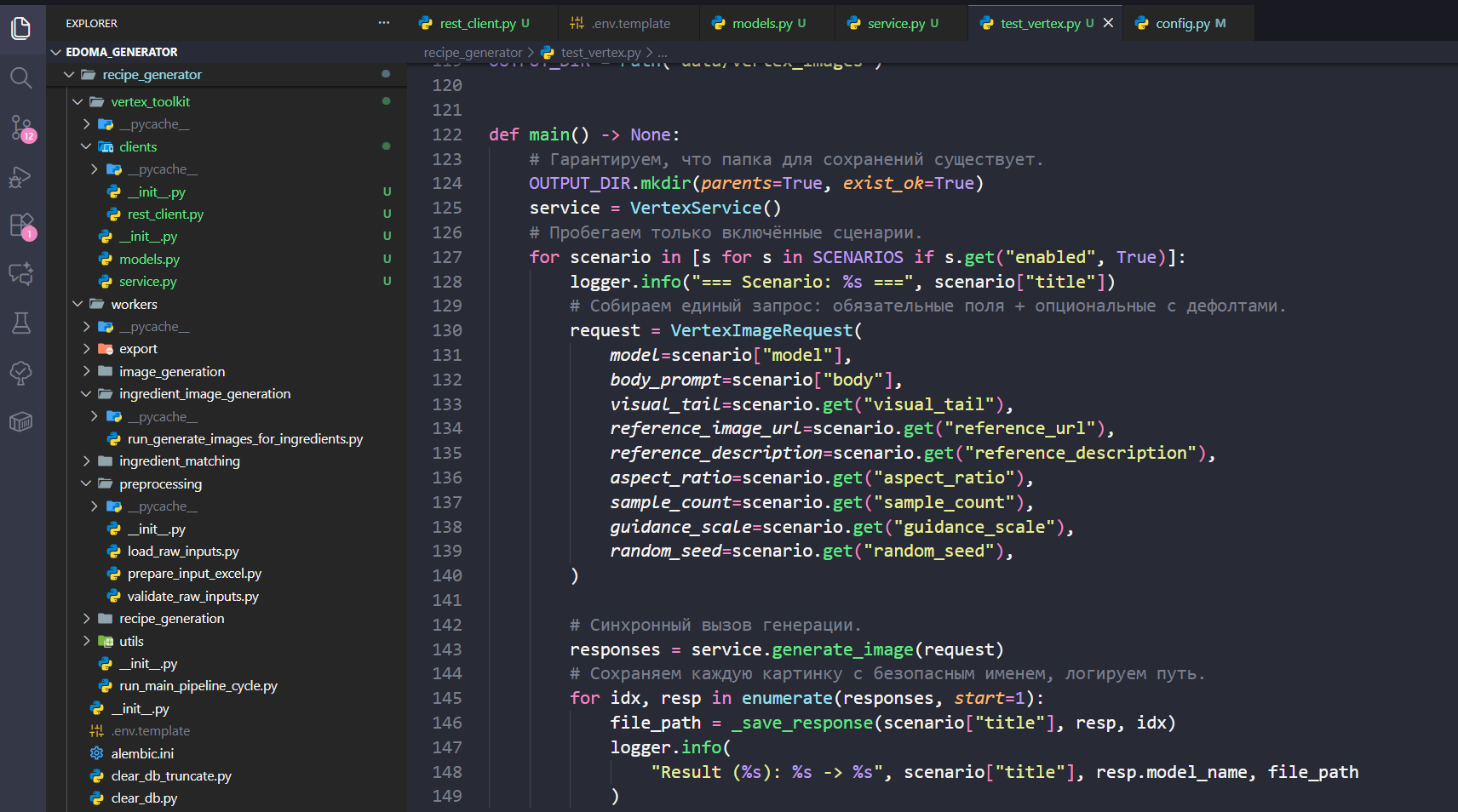Open the Extensions view with badge 1

(21, 226)
